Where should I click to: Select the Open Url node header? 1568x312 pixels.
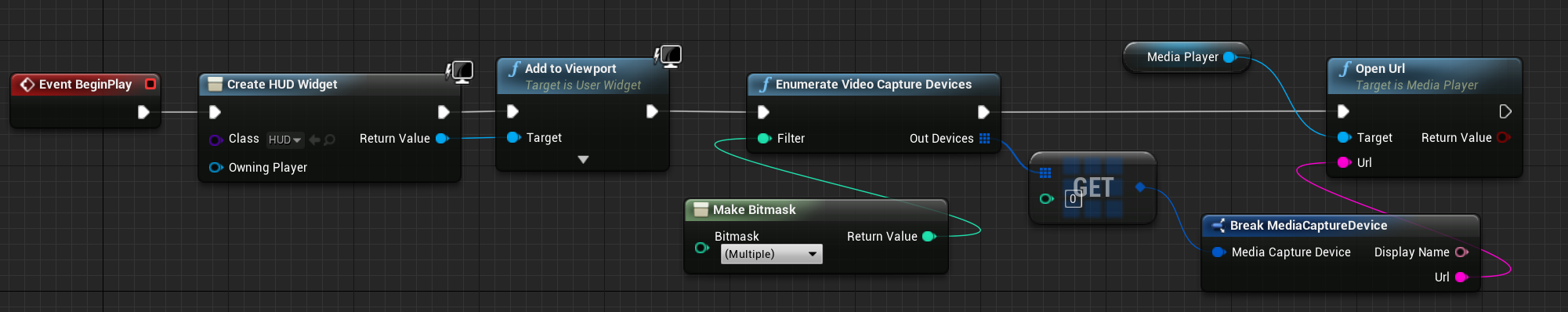(1425, 76)
